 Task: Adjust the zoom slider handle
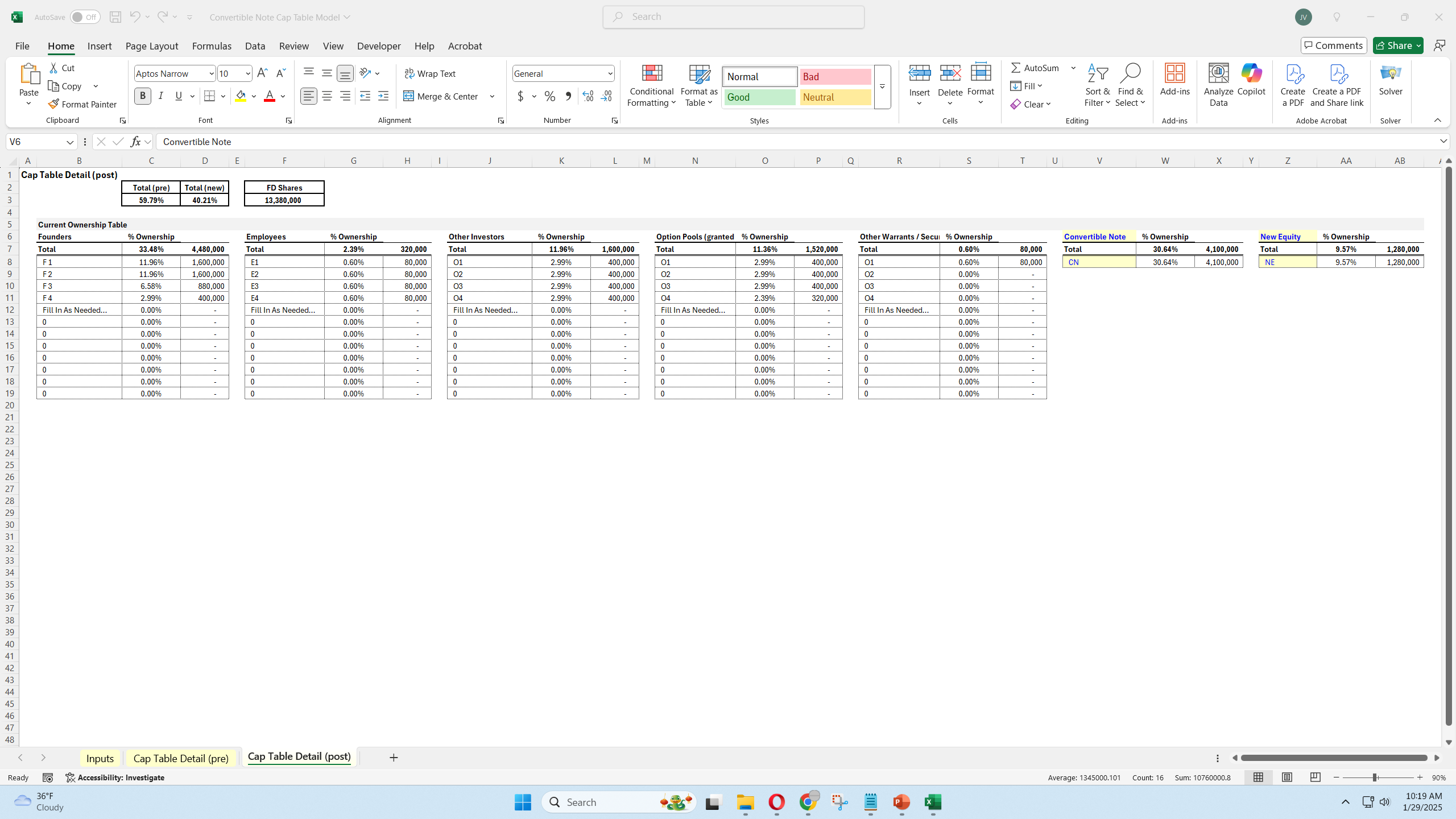pyautogui.click(x=1375, y=777)
